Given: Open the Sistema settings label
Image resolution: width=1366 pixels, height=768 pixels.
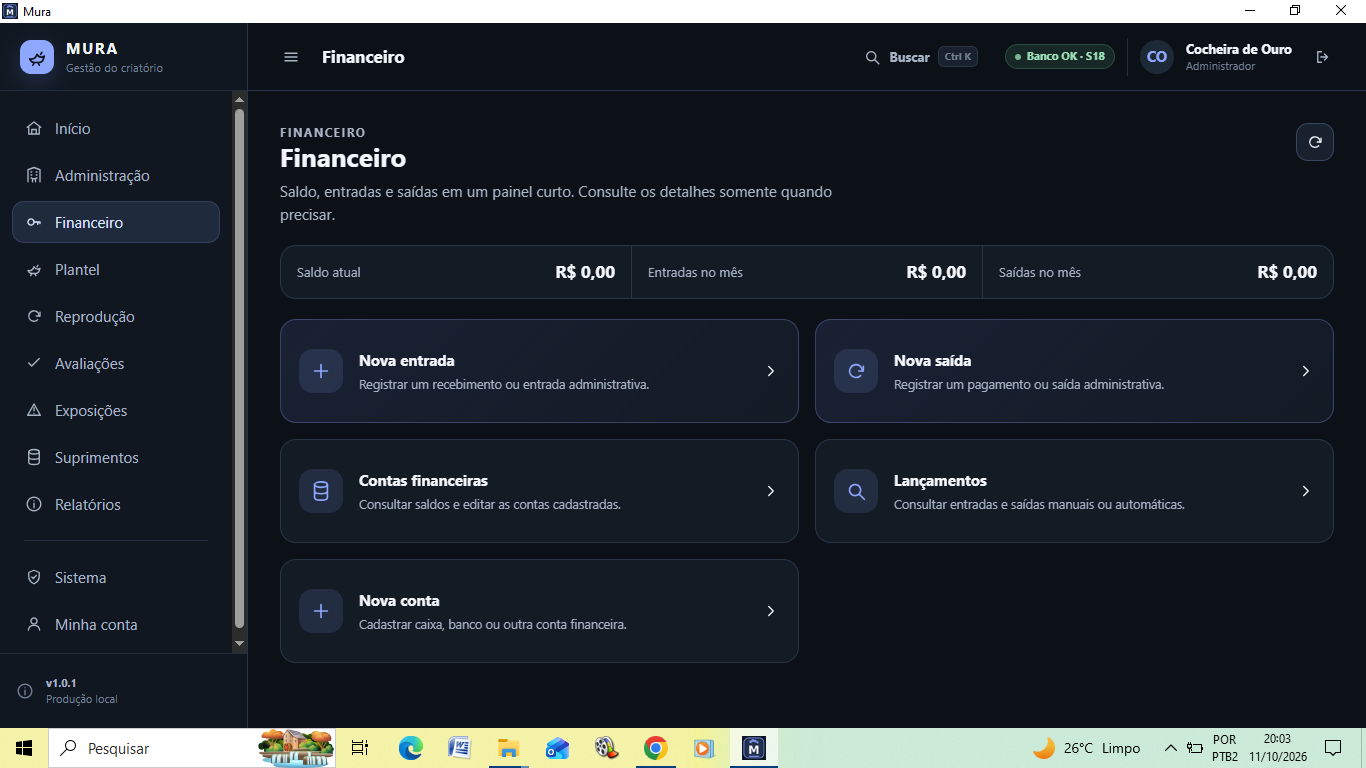Looking at the screenshot, I should (x=80, y=578).
